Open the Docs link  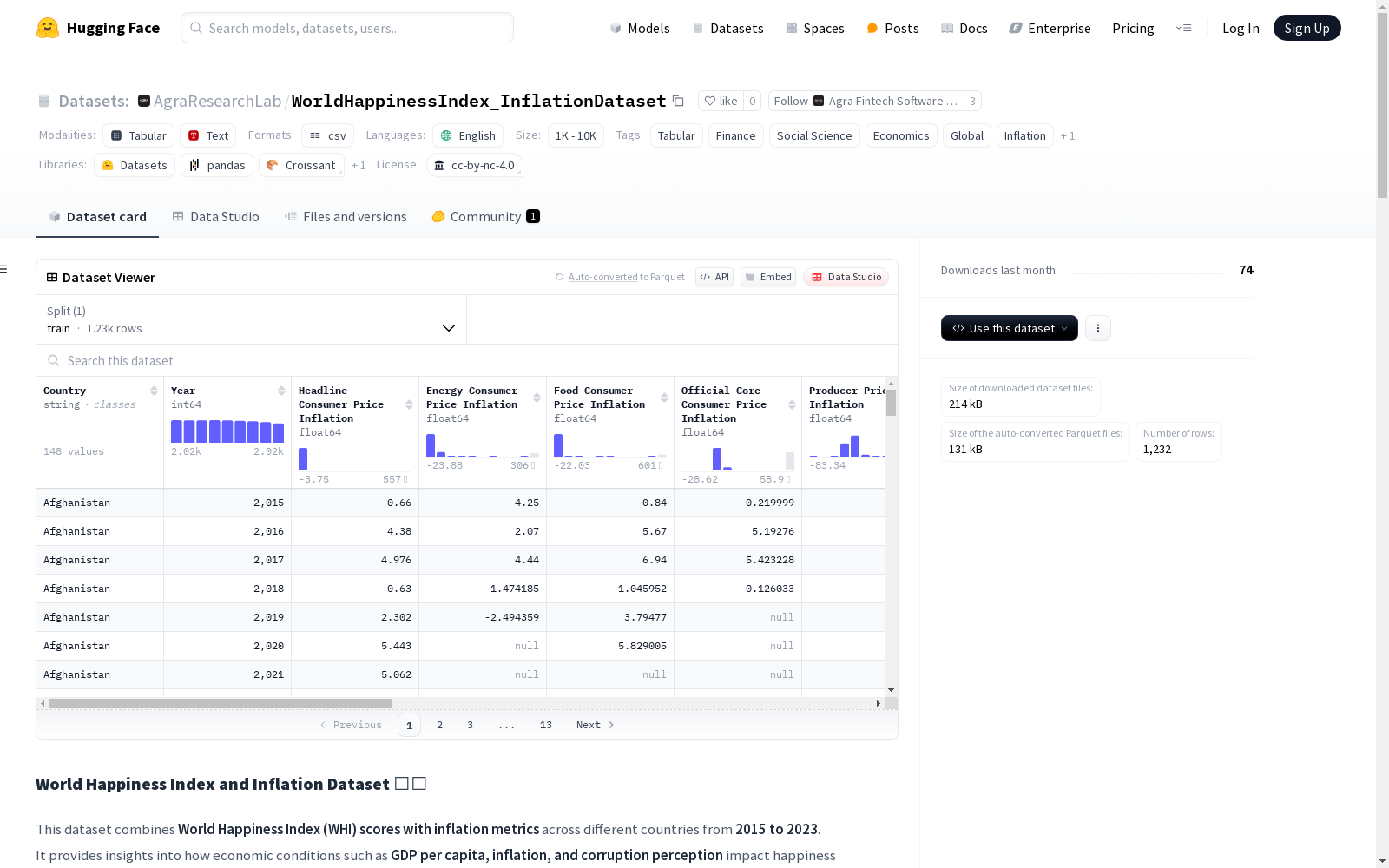tap(964, 28)
